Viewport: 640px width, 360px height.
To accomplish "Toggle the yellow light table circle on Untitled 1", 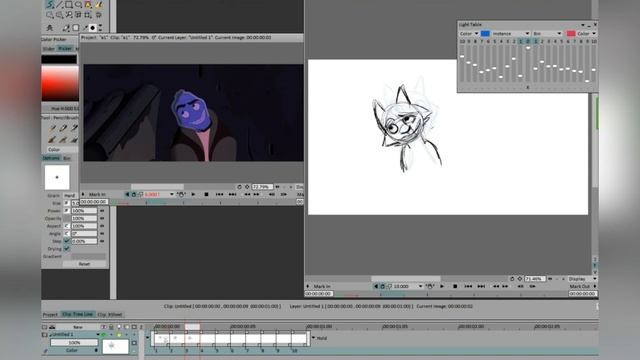I will (119, 335).
